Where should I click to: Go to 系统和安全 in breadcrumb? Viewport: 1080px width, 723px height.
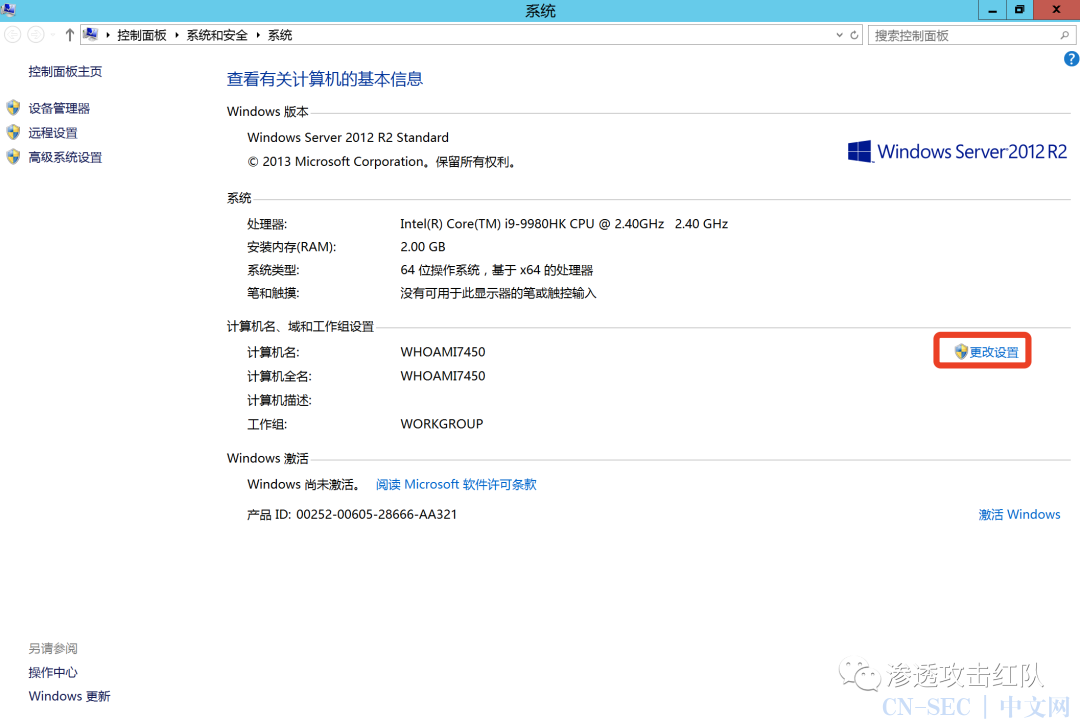(x=217, y=35)
